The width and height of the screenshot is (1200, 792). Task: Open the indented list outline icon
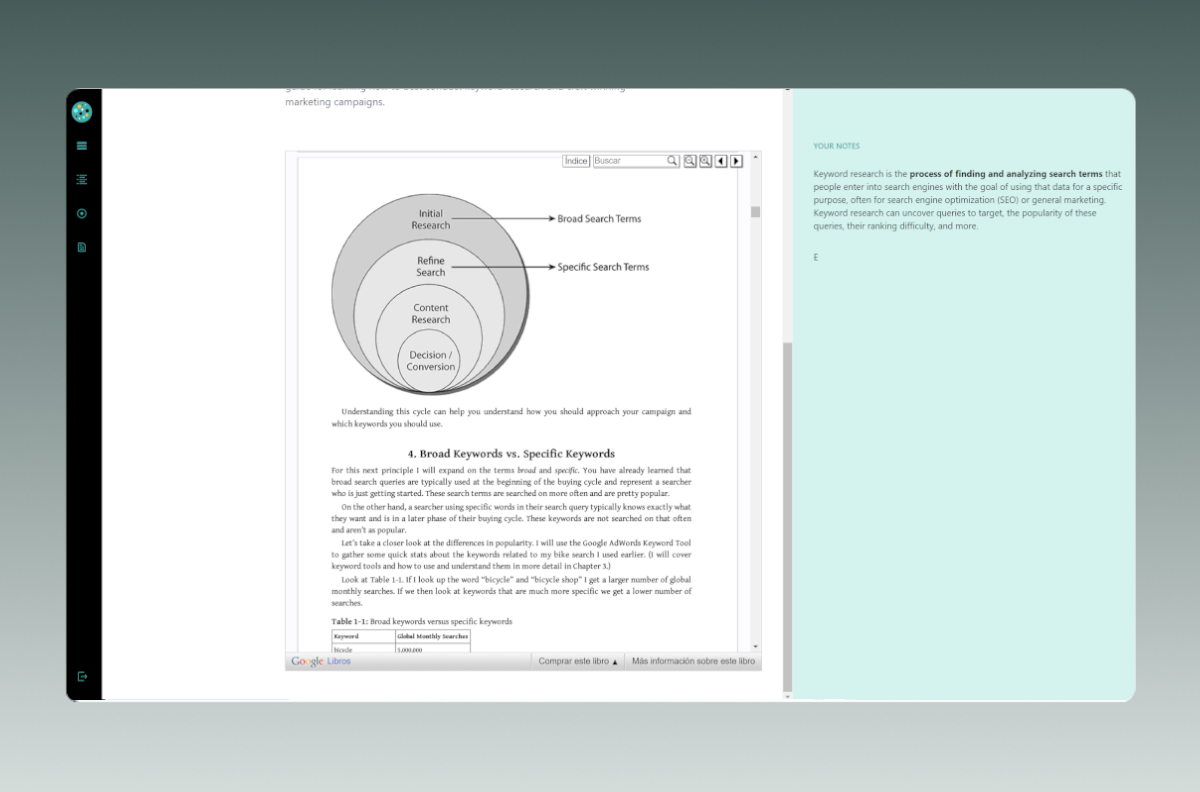[82, 180]
